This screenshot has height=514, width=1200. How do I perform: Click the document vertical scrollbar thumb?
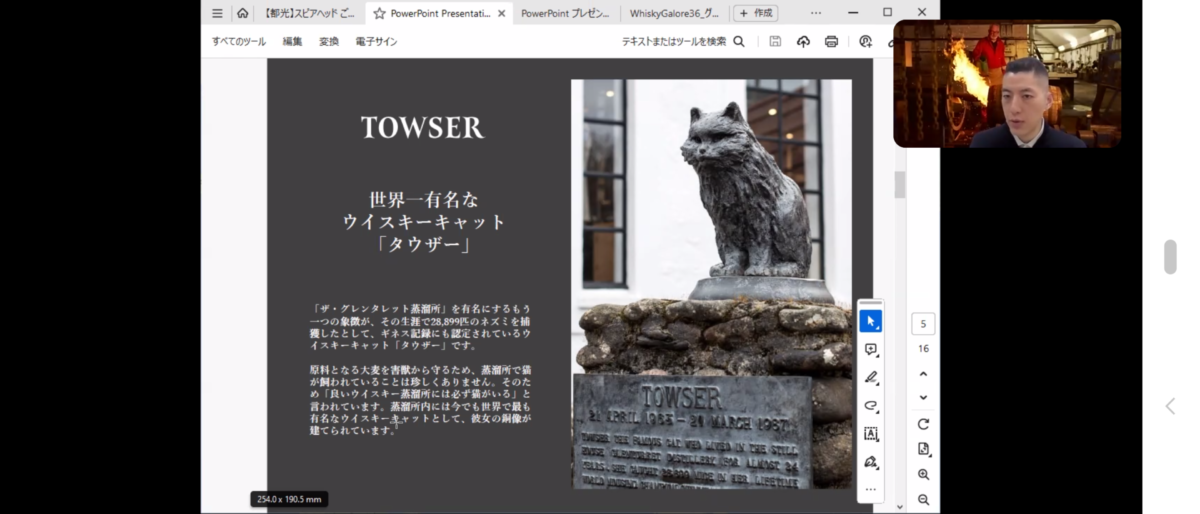pyautogui.click(x=900, y=185)
